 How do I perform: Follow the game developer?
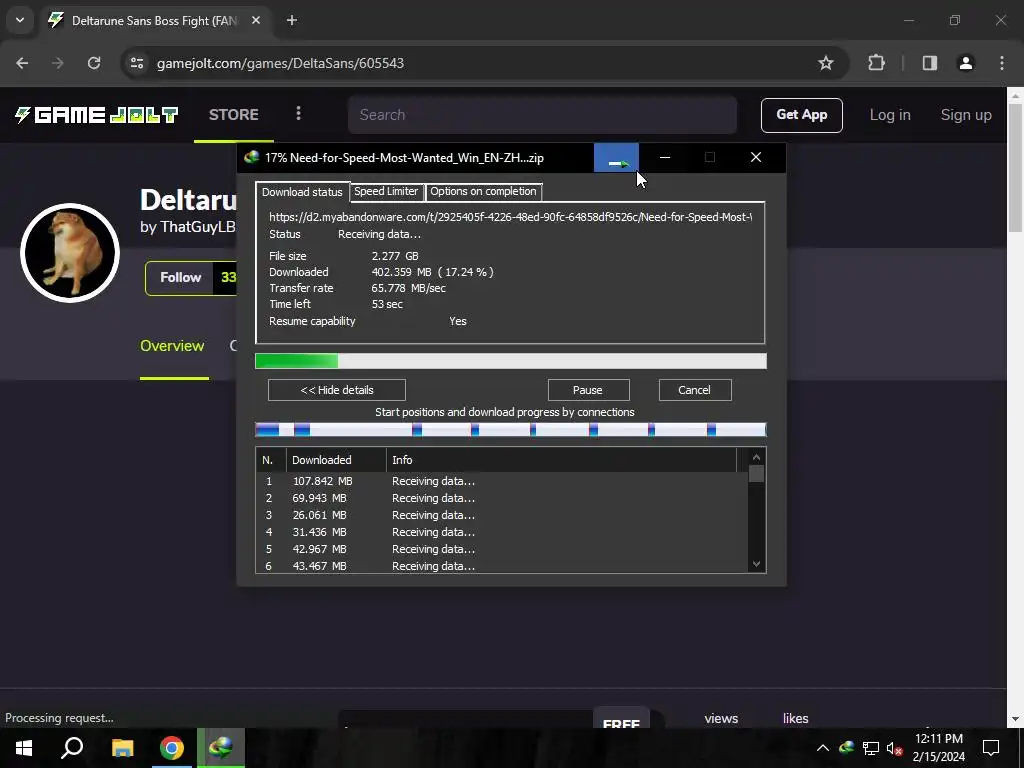(x=180, y=278)
